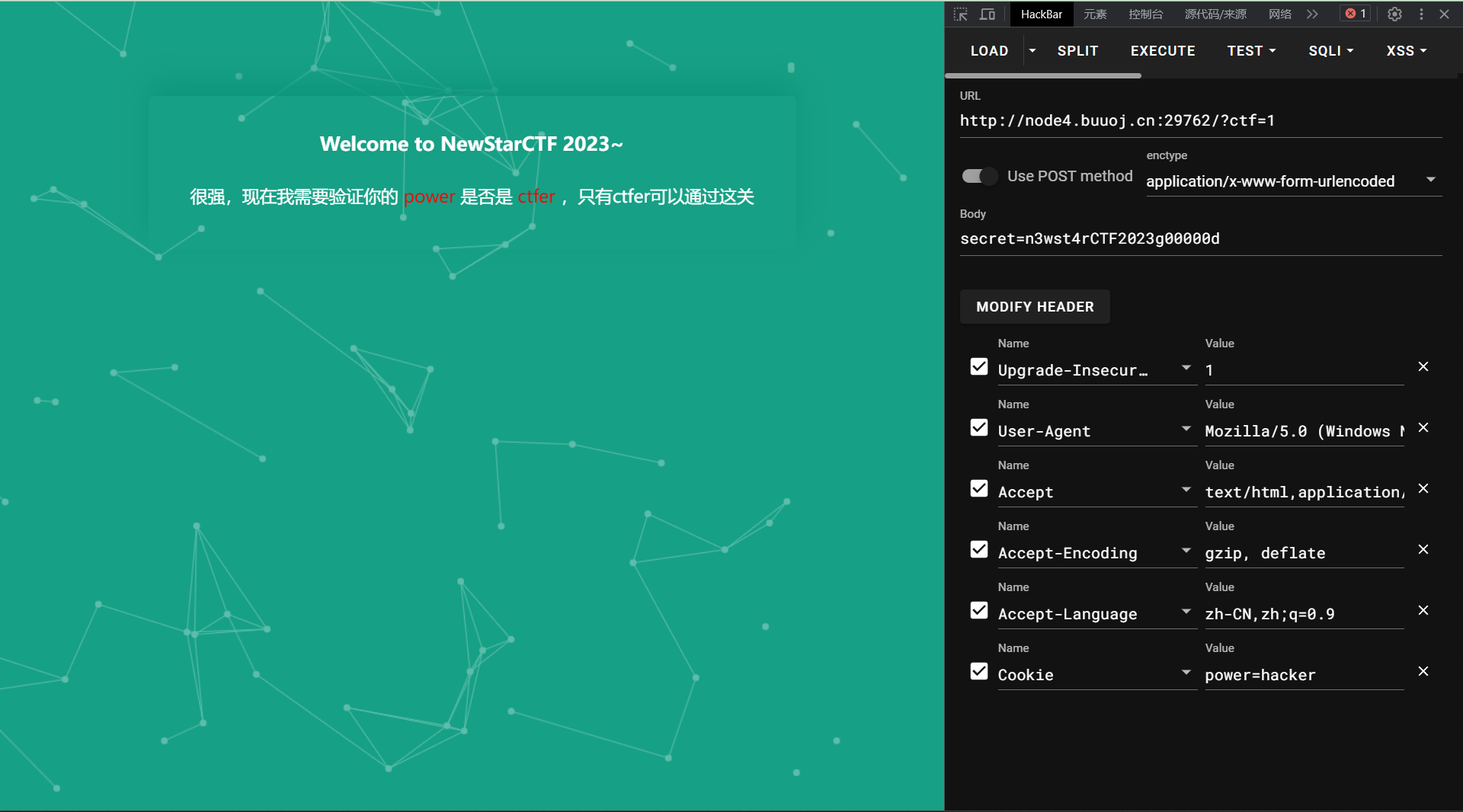Delete the User-Agent header row

[x=1423, y=427]
